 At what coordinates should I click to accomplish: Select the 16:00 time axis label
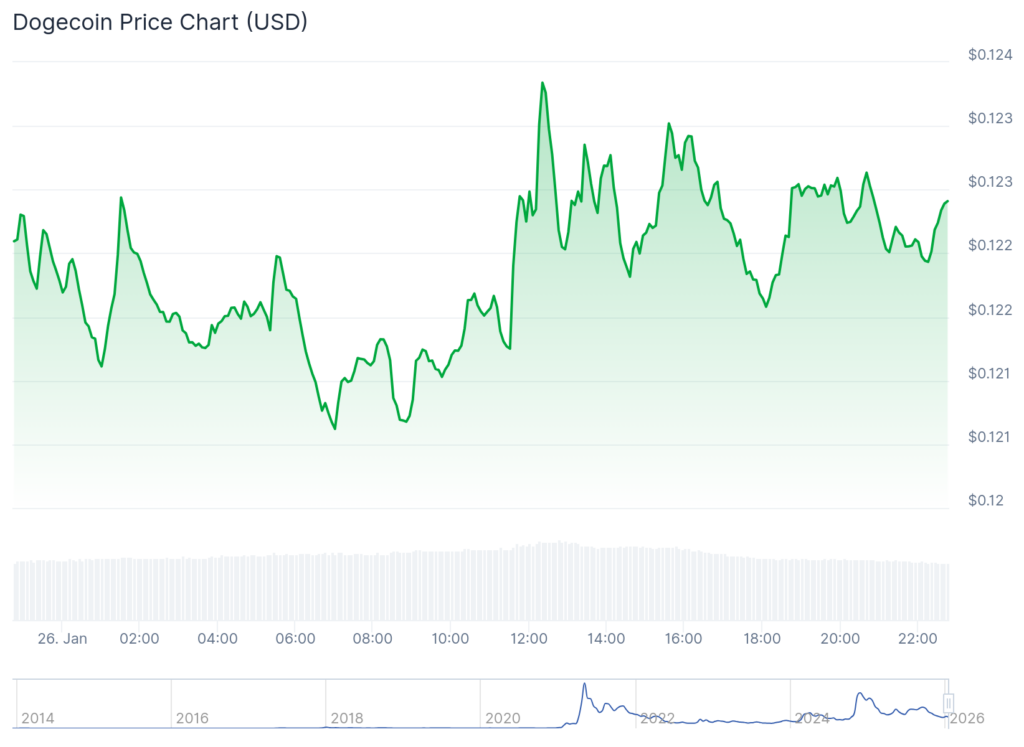click(x=684, y=638)
